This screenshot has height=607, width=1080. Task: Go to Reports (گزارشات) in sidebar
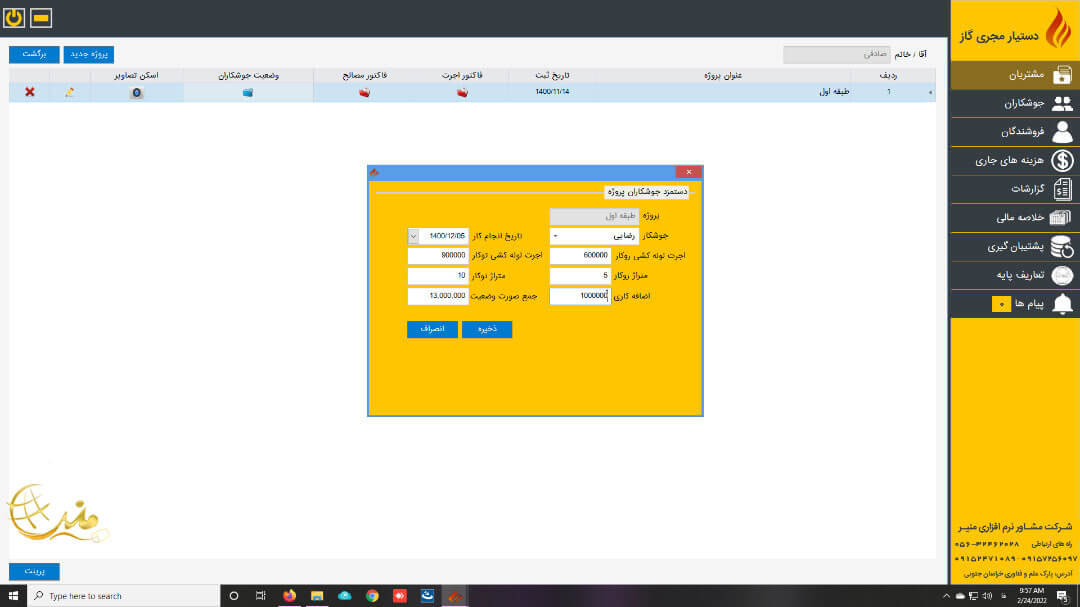1014,189
